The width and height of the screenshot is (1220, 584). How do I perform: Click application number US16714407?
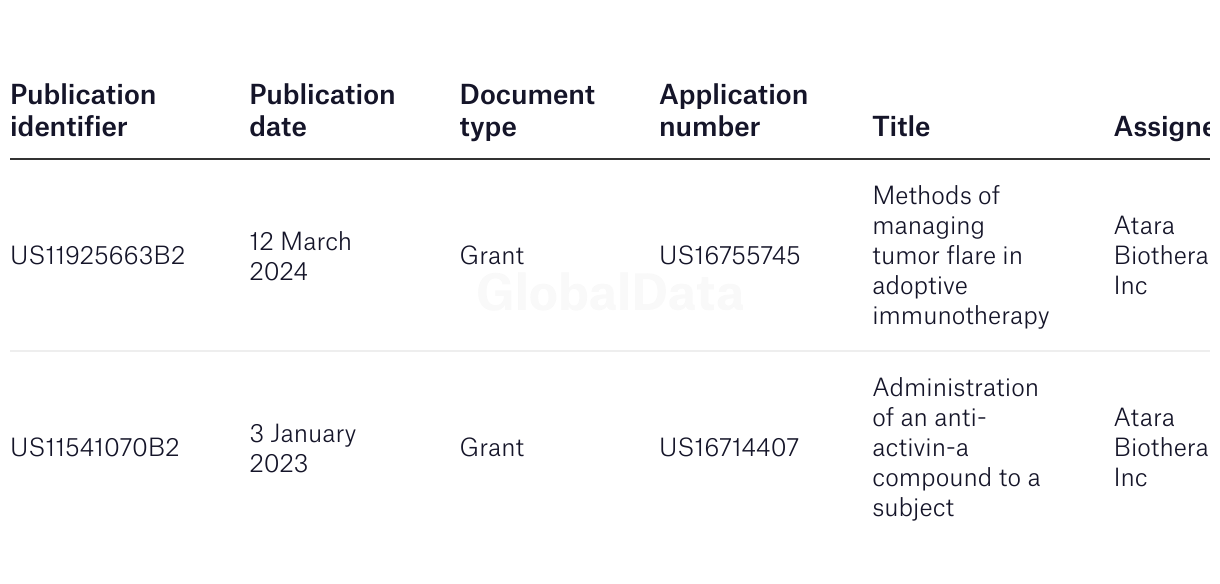[728, 448]
